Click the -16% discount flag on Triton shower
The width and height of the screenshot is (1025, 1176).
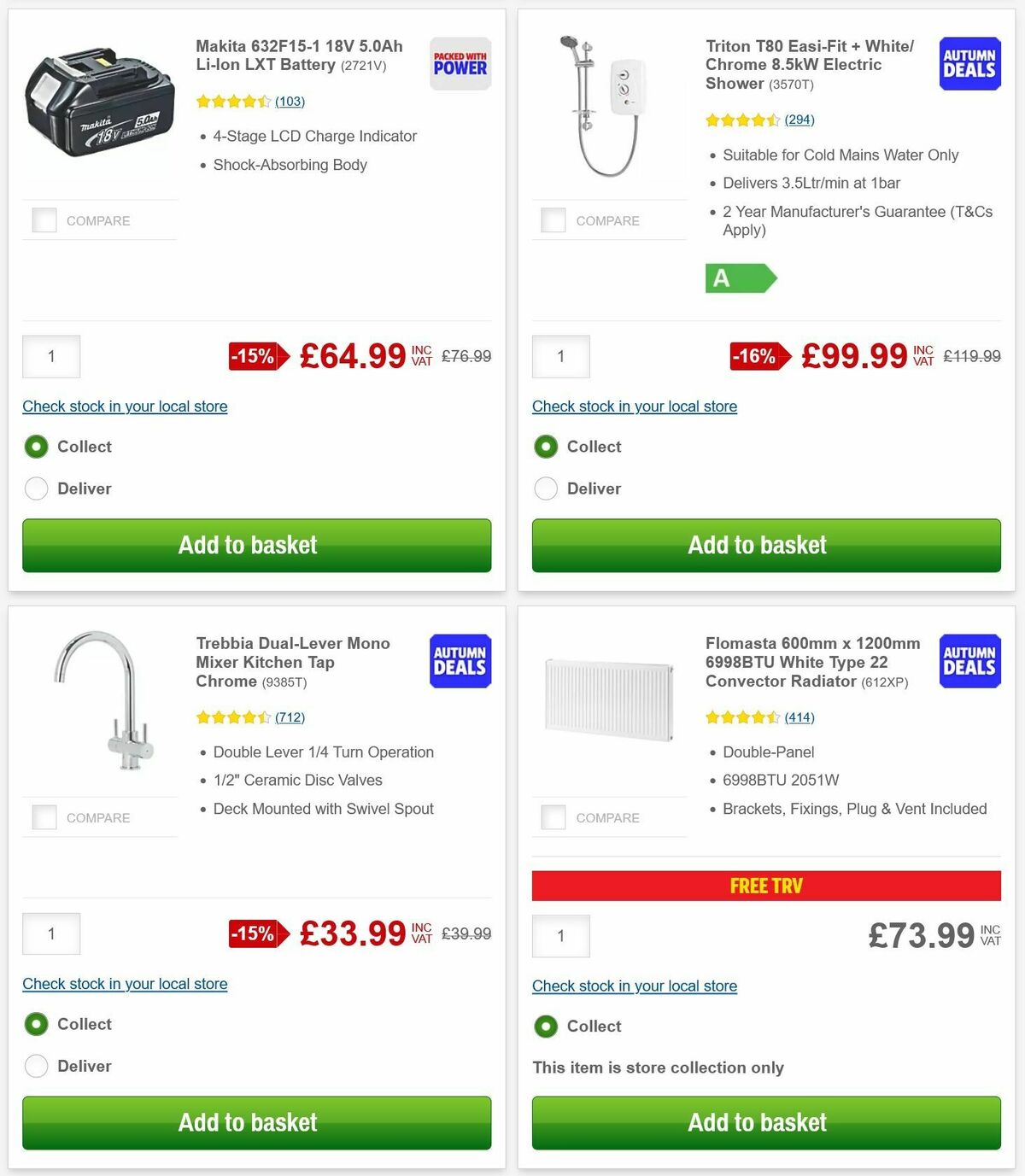[x=754, y=356]
